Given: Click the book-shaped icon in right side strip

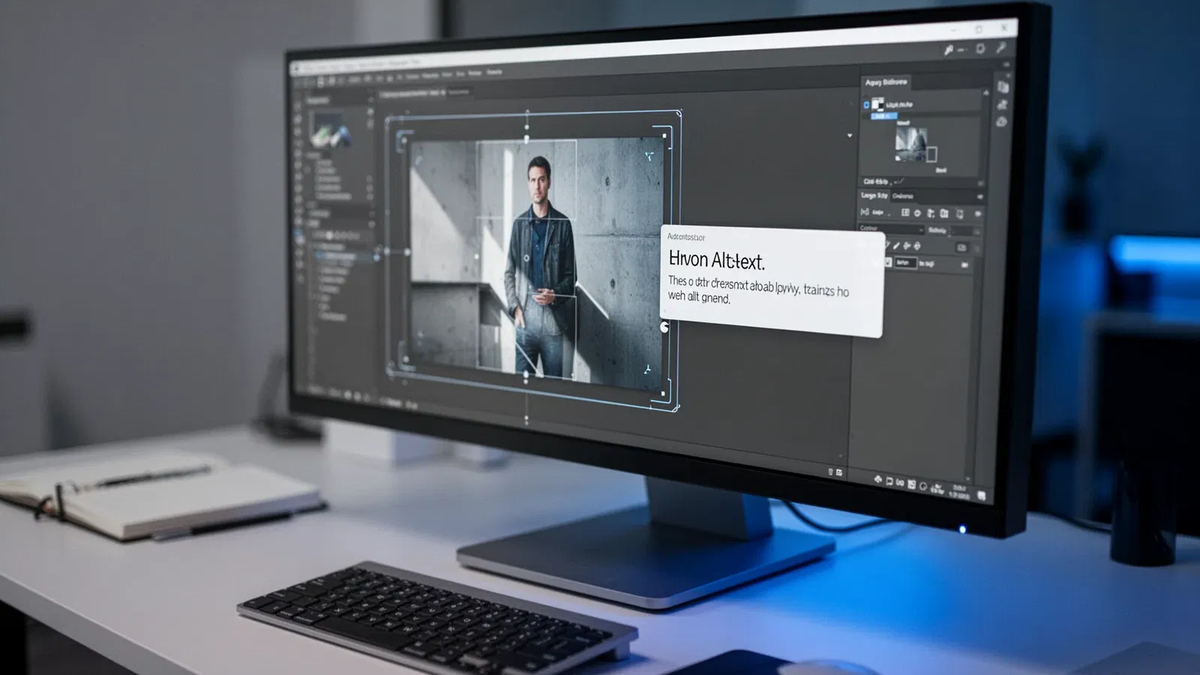Looking at the screenshot, I should pyautogui.click(x=1002, y=87).
